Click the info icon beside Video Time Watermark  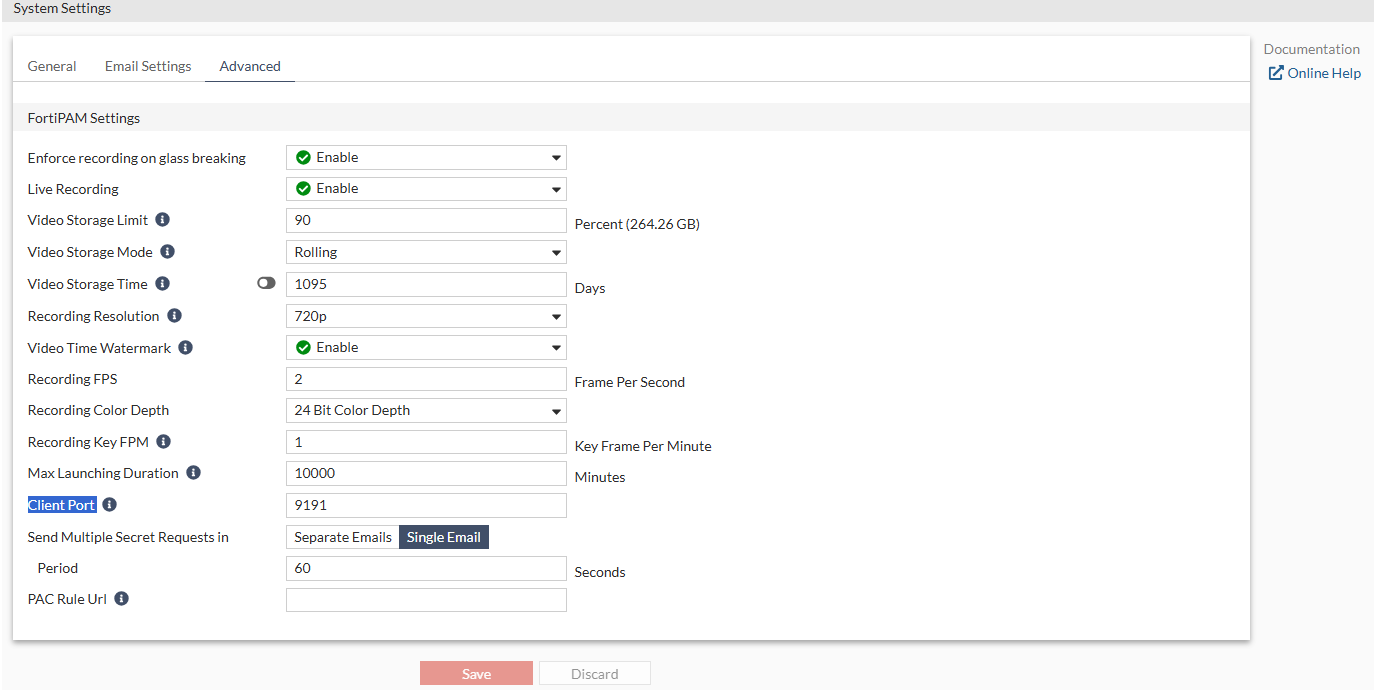coord(185,347)
